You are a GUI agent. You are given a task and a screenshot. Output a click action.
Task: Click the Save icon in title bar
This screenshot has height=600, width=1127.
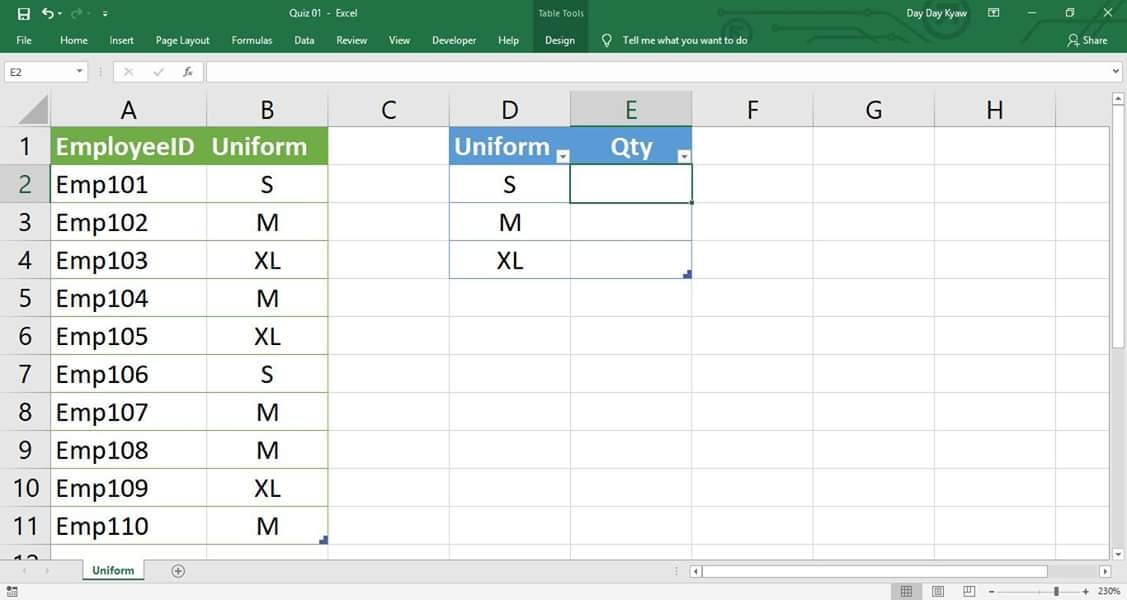(24, 14)
